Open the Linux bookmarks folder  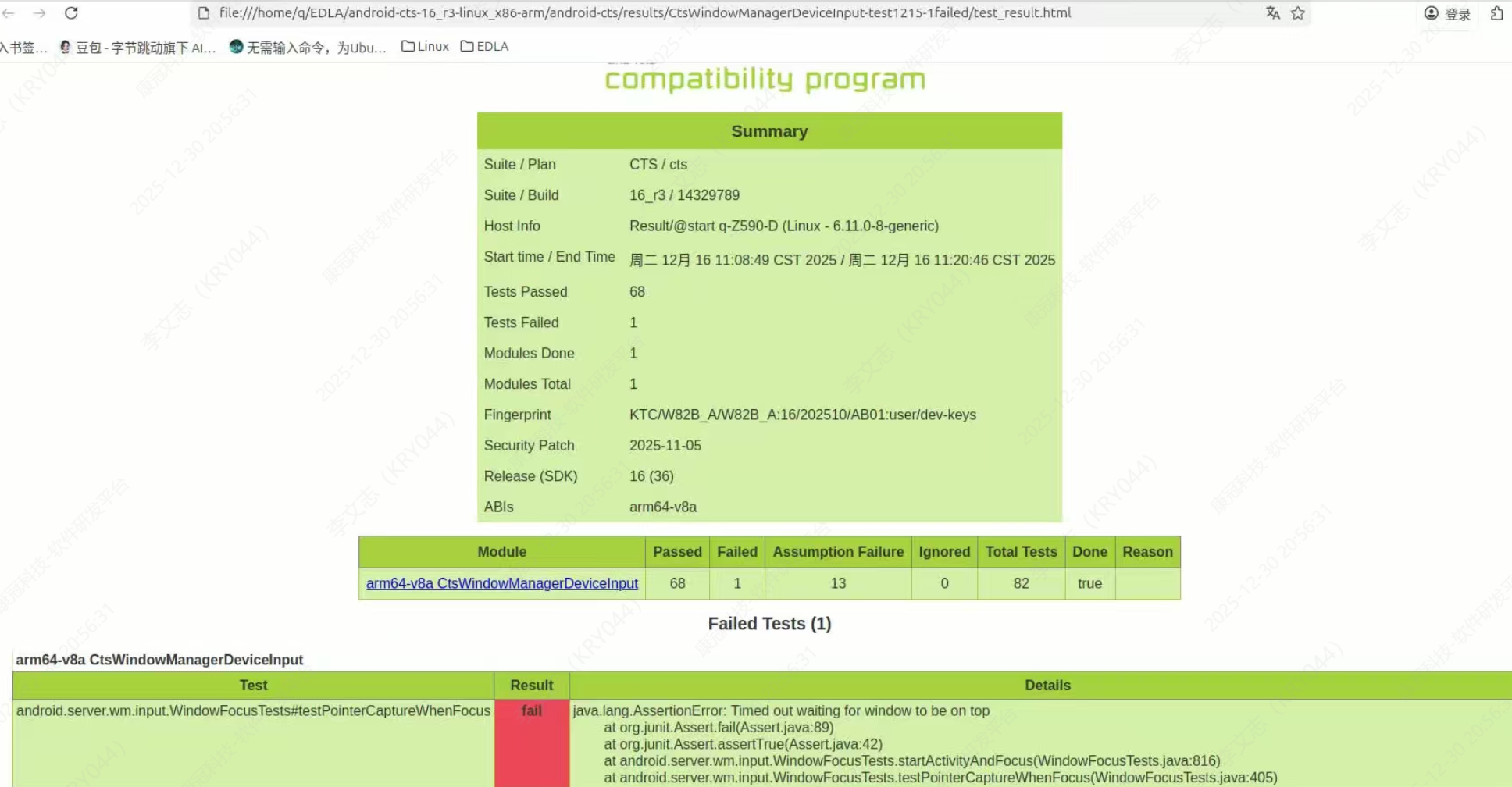point(425,47)
